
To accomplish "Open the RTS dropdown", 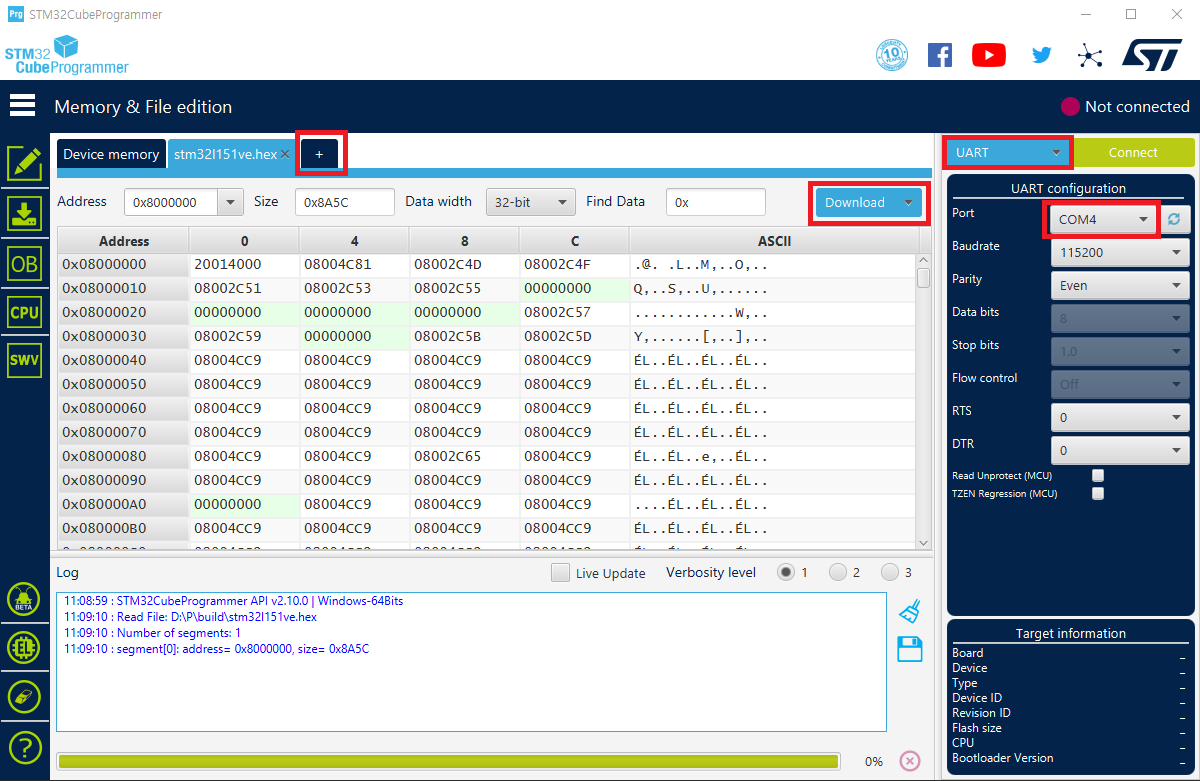I will [x=1120, y=417].
